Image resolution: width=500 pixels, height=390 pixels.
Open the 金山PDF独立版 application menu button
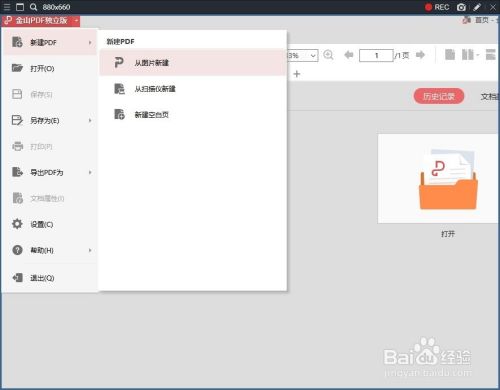point(41,21)
